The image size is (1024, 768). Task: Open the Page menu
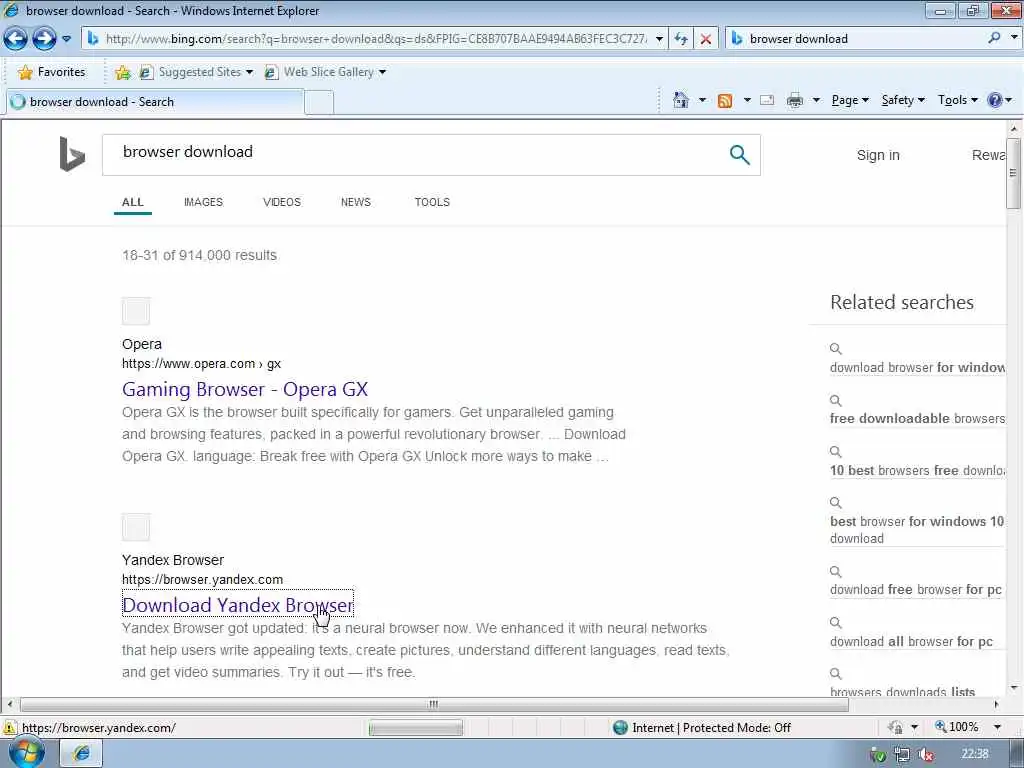tap(850, 100)
